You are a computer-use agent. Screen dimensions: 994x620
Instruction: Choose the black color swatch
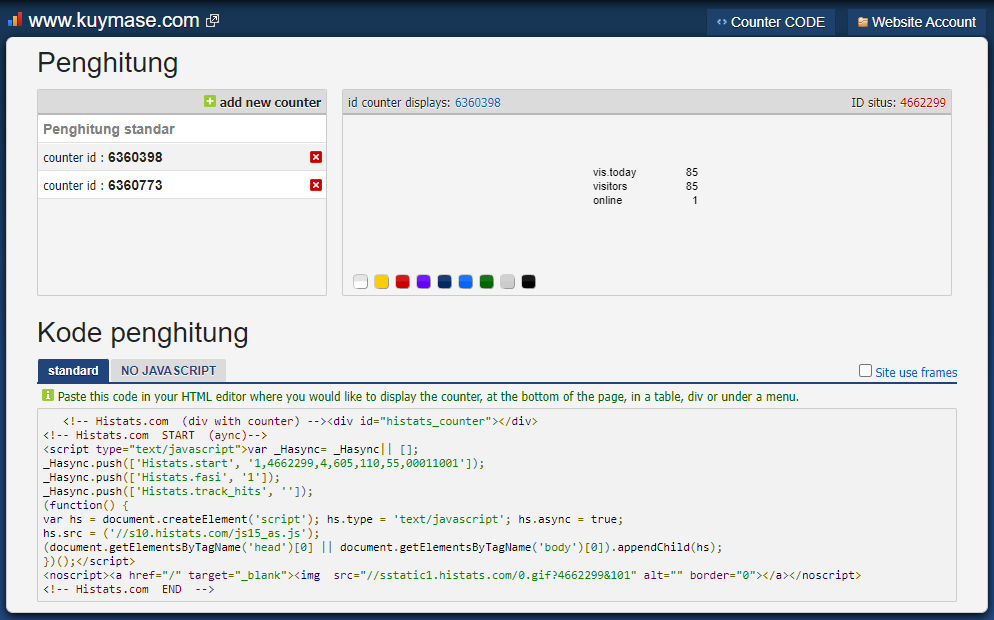pyautogui.click(x=528, y=282)
